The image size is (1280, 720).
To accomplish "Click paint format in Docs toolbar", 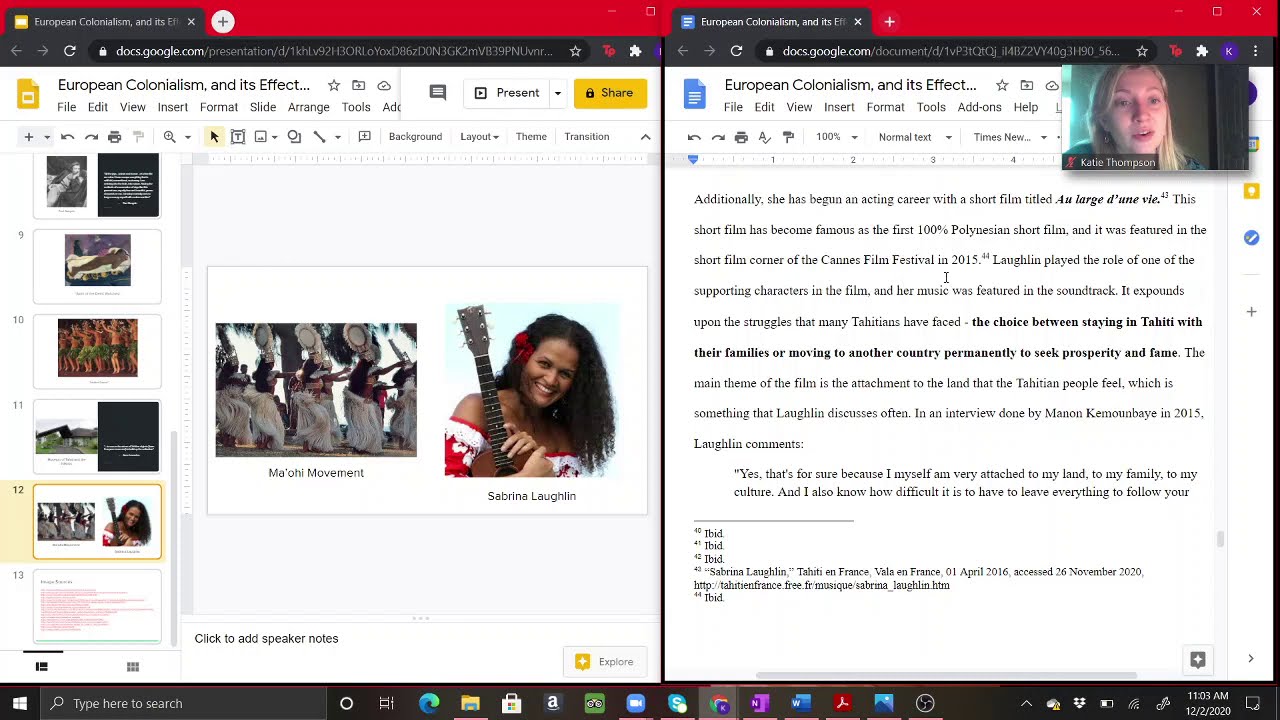I will [x=788, y=137].
